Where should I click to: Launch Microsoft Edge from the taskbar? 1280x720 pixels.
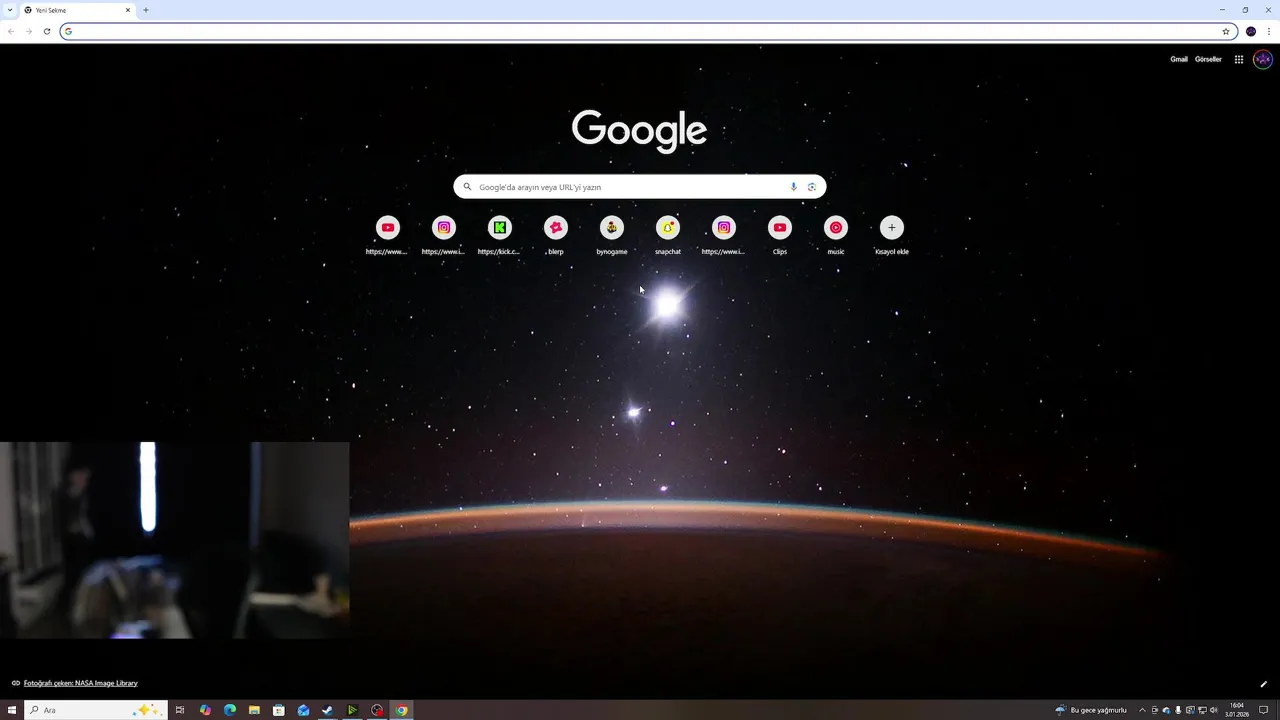point(230,710)
